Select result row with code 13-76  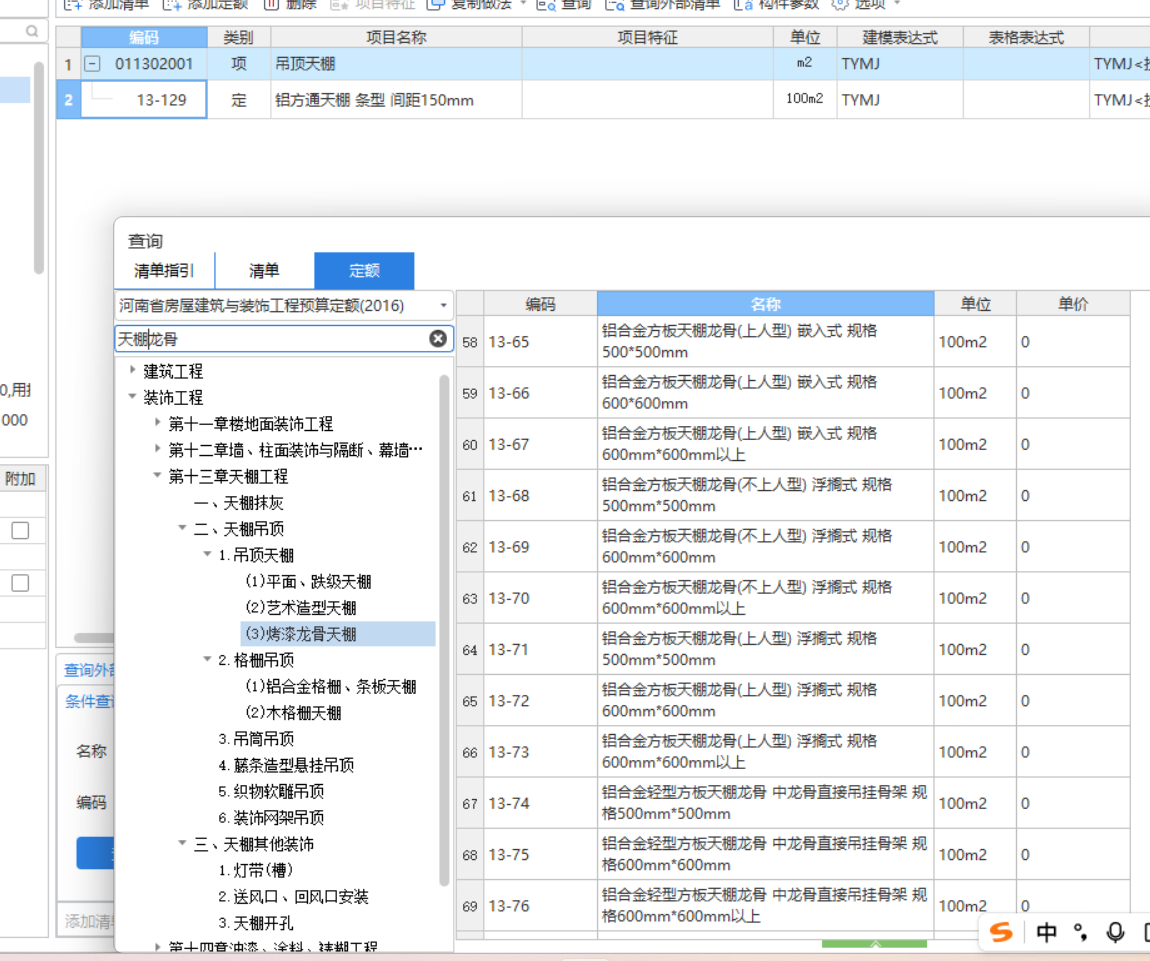tap(792, 906)
